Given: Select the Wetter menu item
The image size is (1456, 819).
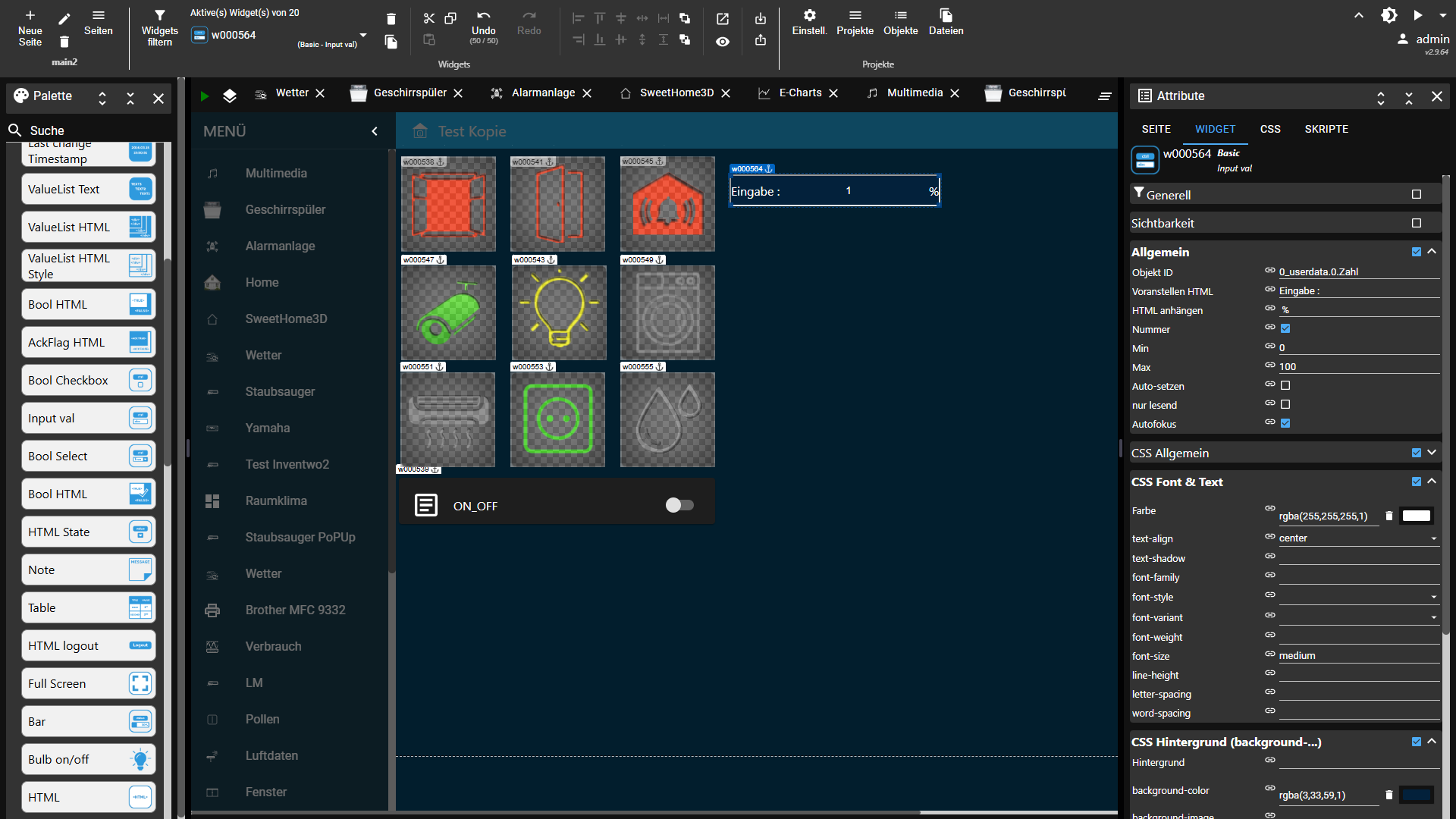Looking at the screenshot, I should [x=262, y=355].
